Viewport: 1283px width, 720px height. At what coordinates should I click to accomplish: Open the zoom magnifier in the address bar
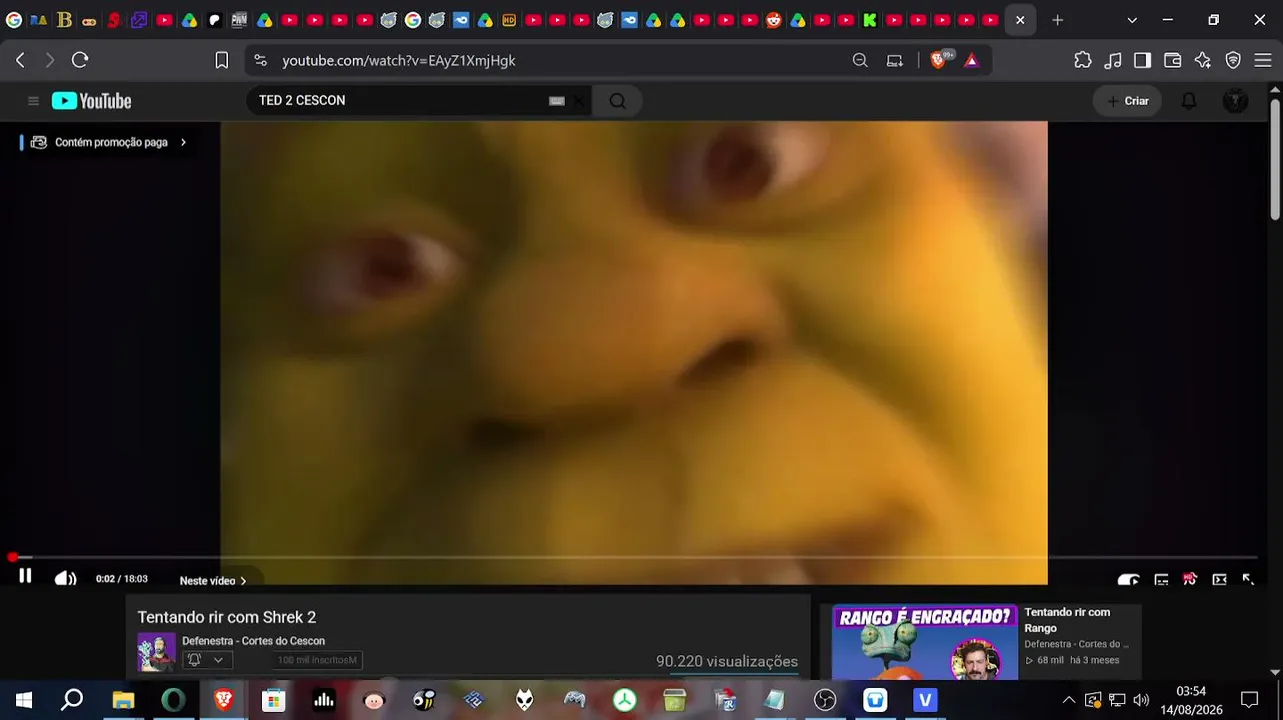click(860, 60)
